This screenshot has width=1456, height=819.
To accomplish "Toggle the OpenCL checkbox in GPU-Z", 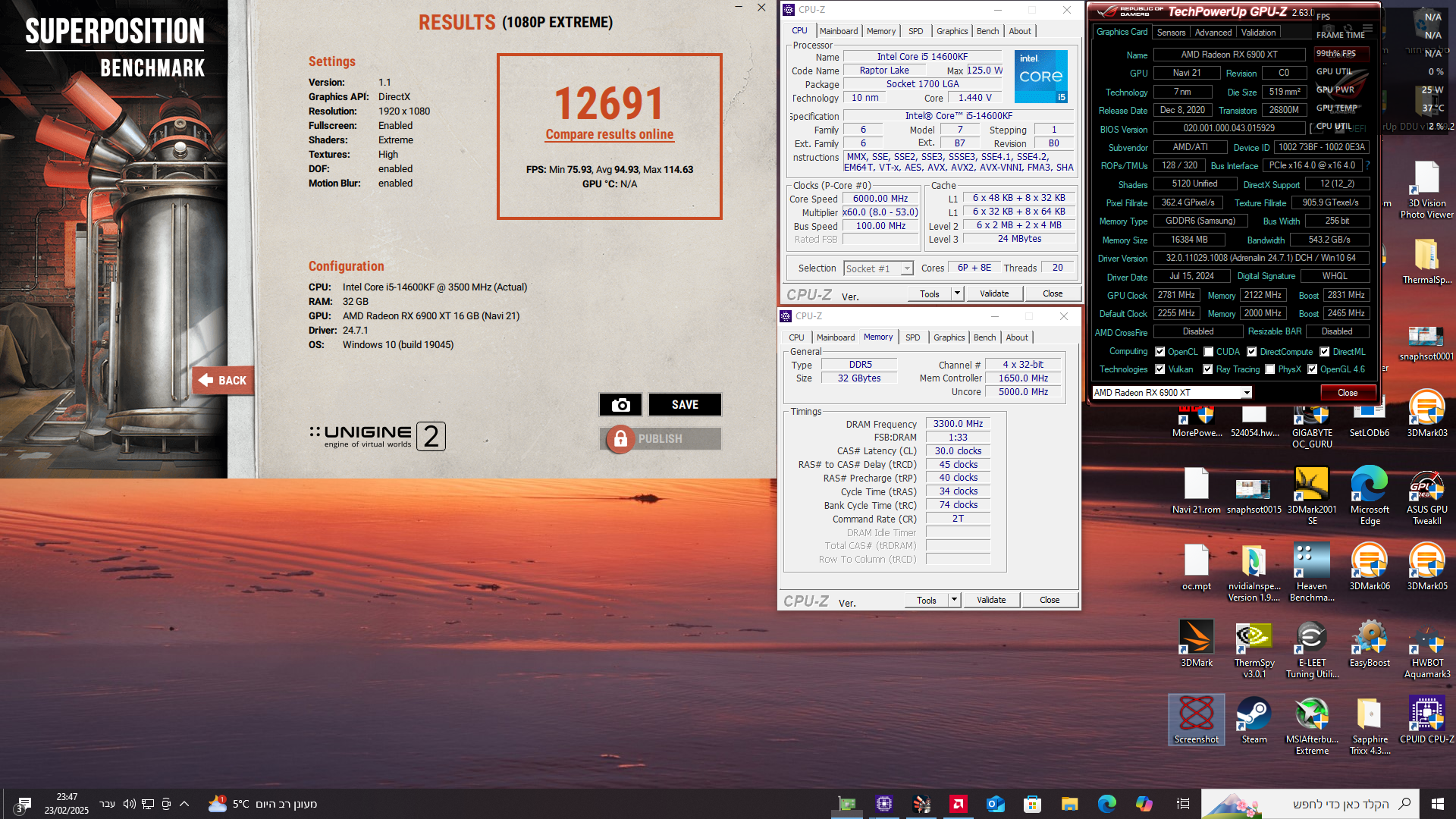I will (1159, 352).
